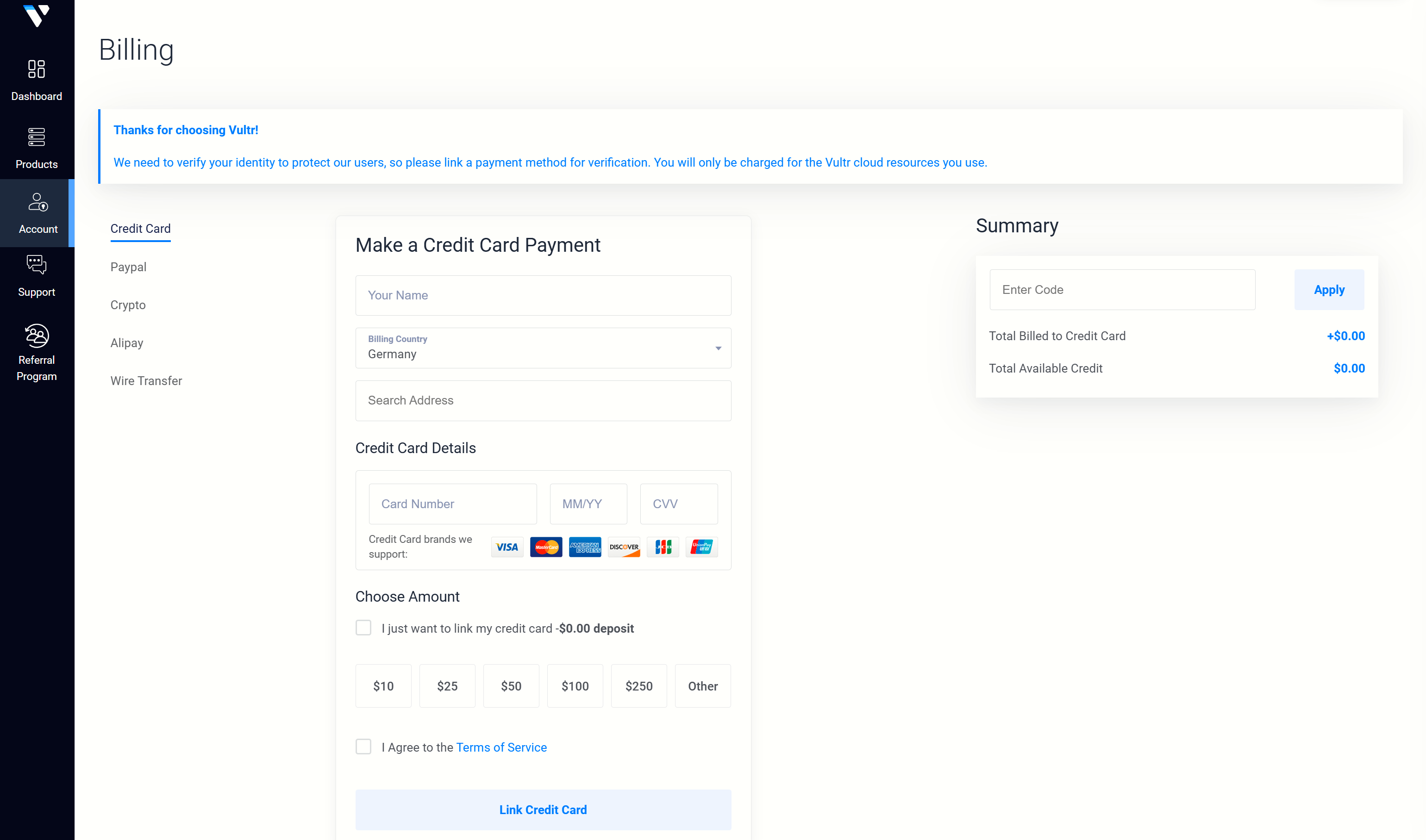
Task: Agree to the Terms of Service checkbox
Action: (363, 747)
